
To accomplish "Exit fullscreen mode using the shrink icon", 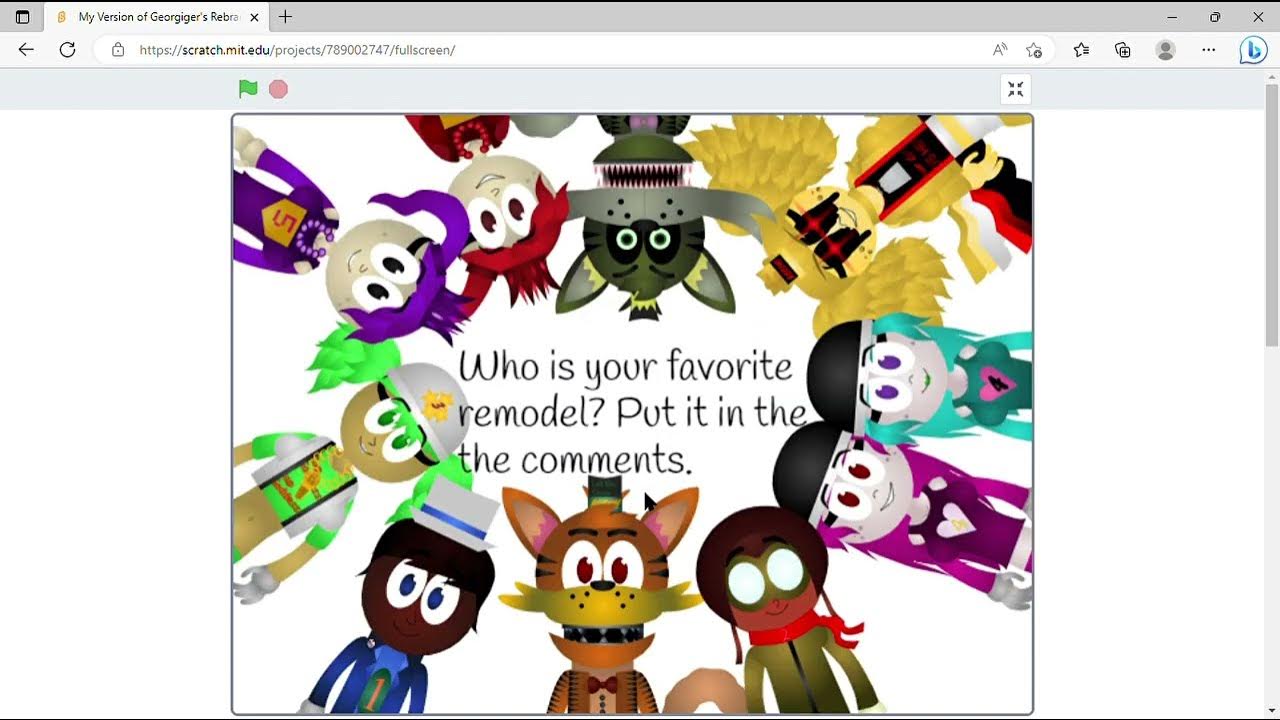I will click(x=1015, y=89).
